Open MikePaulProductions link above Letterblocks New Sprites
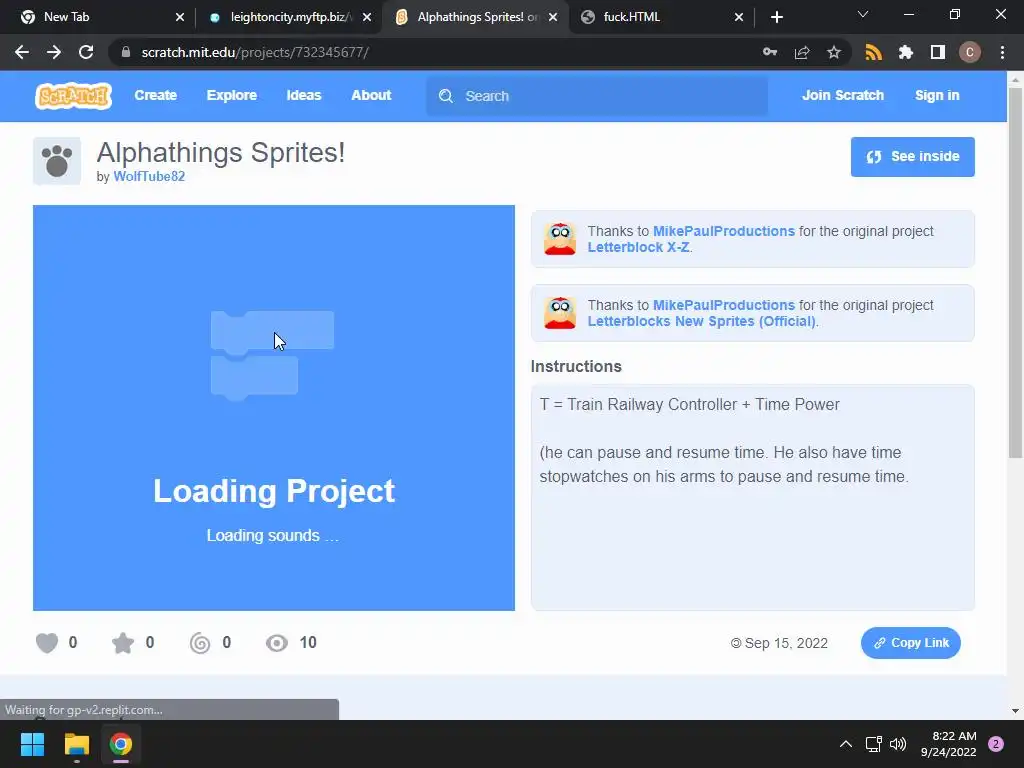1024x768 pixels. tap(724, 305)
